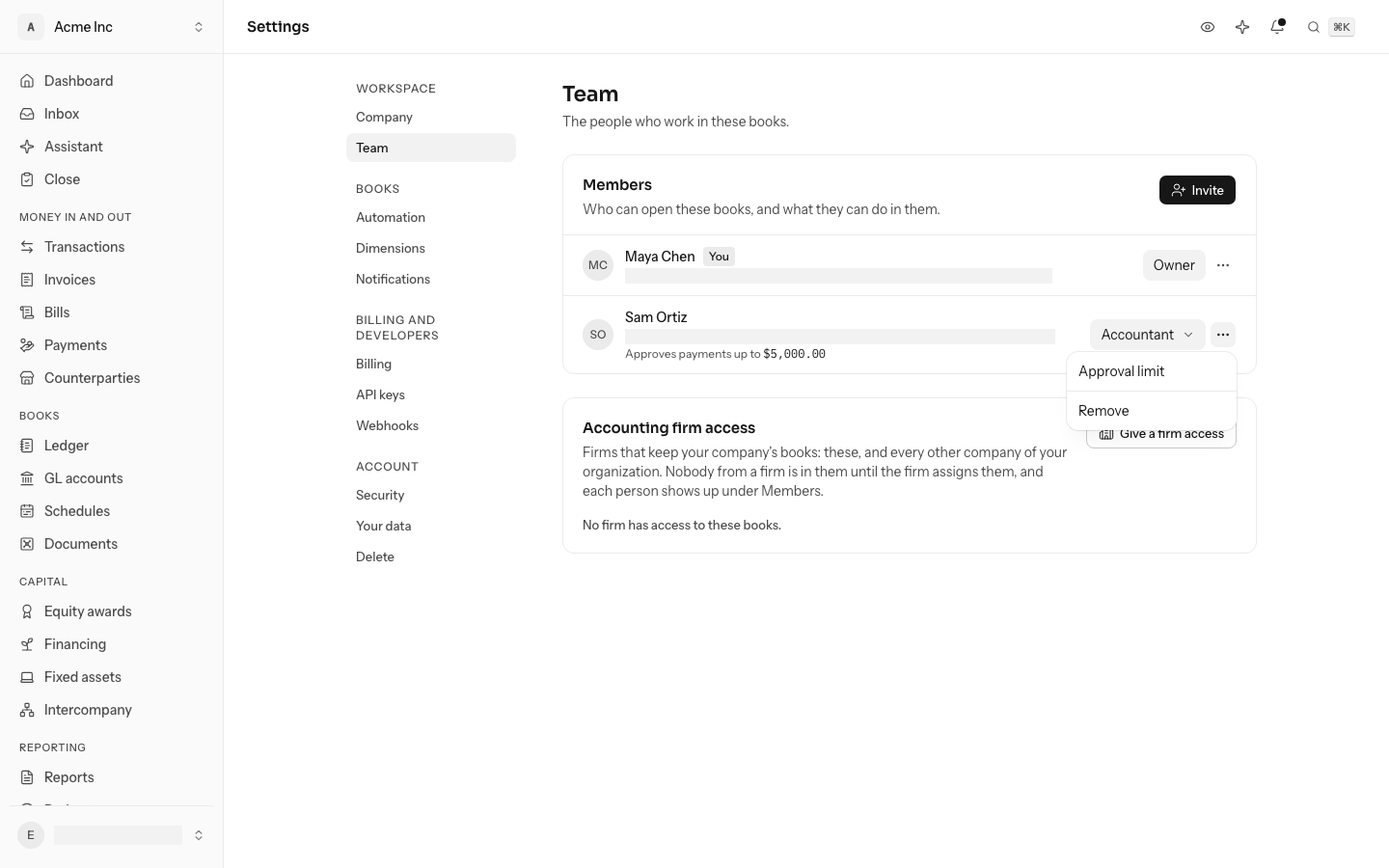Open the Documents page
This screenshot has width=1389, height=868.
(111, 544)
